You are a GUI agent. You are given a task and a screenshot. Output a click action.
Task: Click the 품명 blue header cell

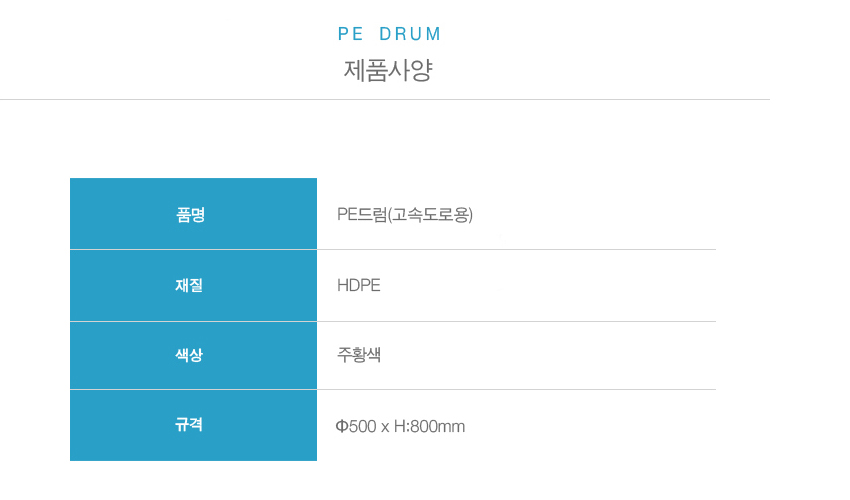194,214
